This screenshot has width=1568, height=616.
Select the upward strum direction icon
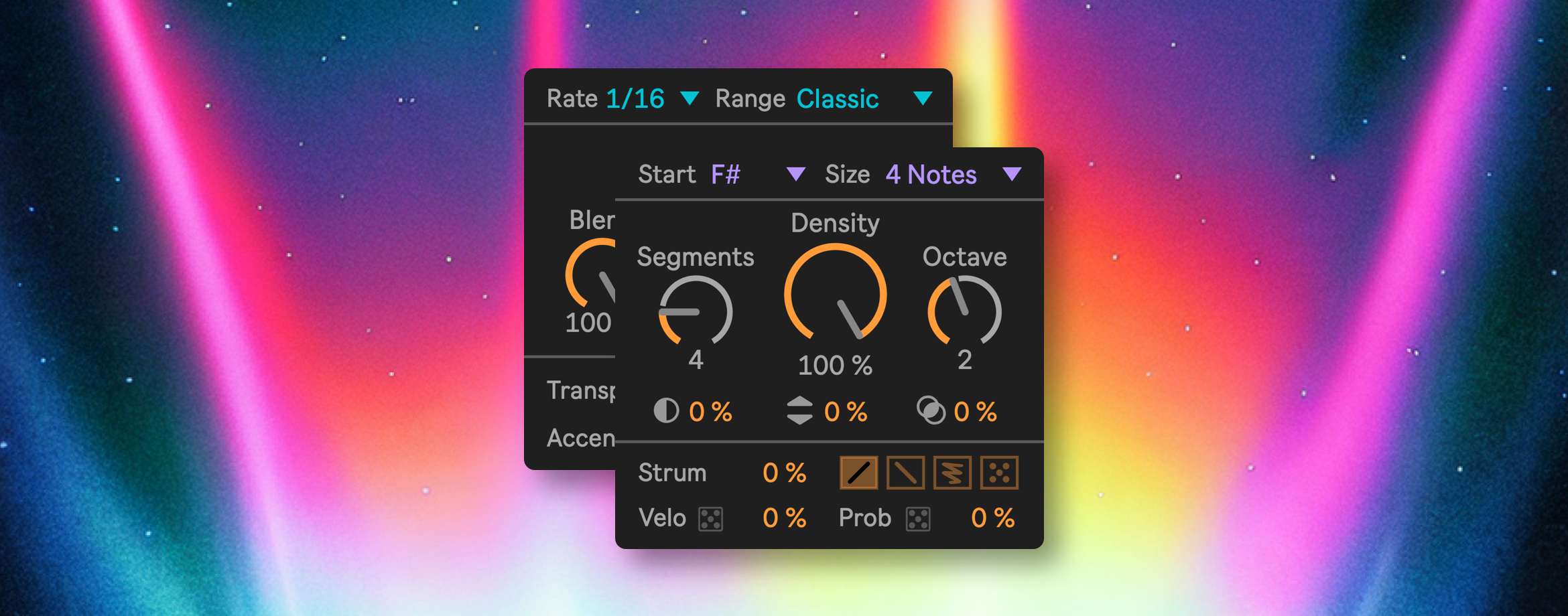pyautogui.click(x=858, y=473)
